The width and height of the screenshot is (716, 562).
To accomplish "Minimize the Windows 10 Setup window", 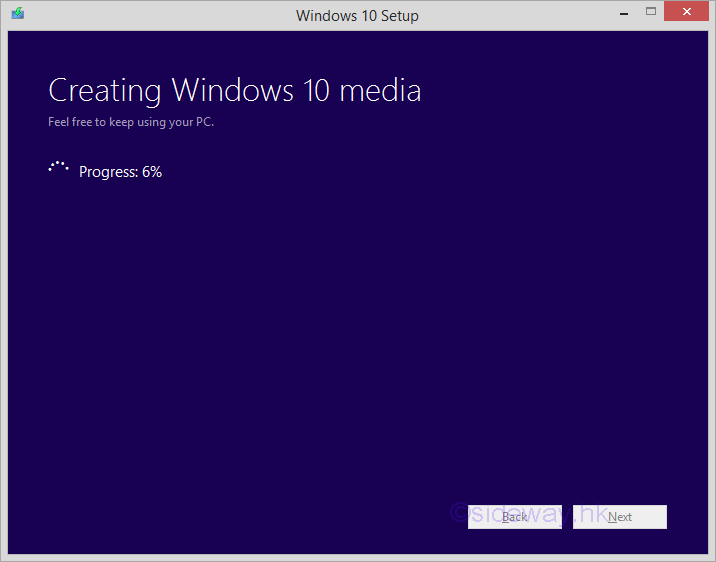I will 621,12.
